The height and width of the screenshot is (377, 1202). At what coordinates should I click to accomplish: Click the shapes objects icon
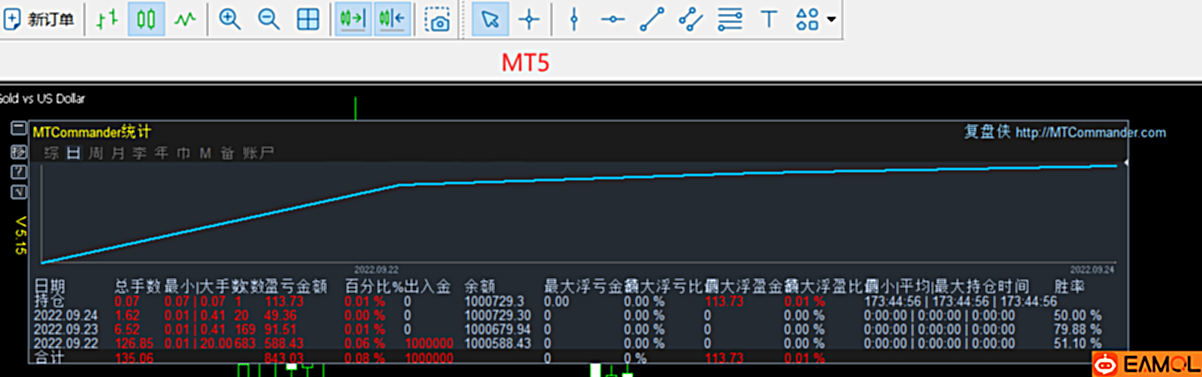coord(807,19)
